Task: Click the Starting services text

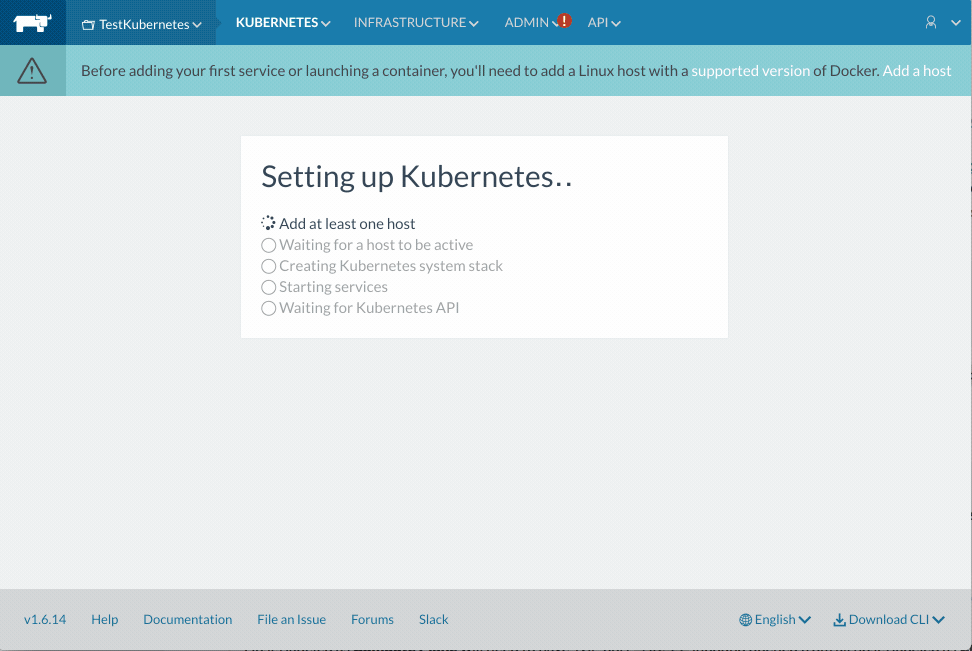Action: (334, 287)
